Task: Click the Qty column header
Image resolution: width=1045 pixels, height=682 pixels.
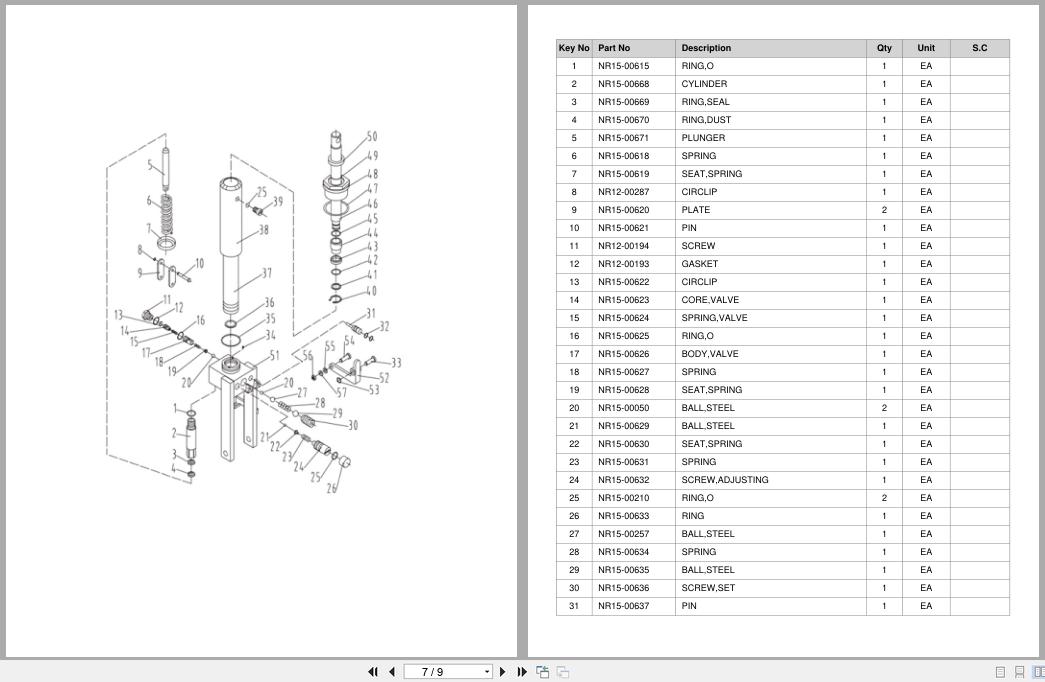Action: (884, 48)
